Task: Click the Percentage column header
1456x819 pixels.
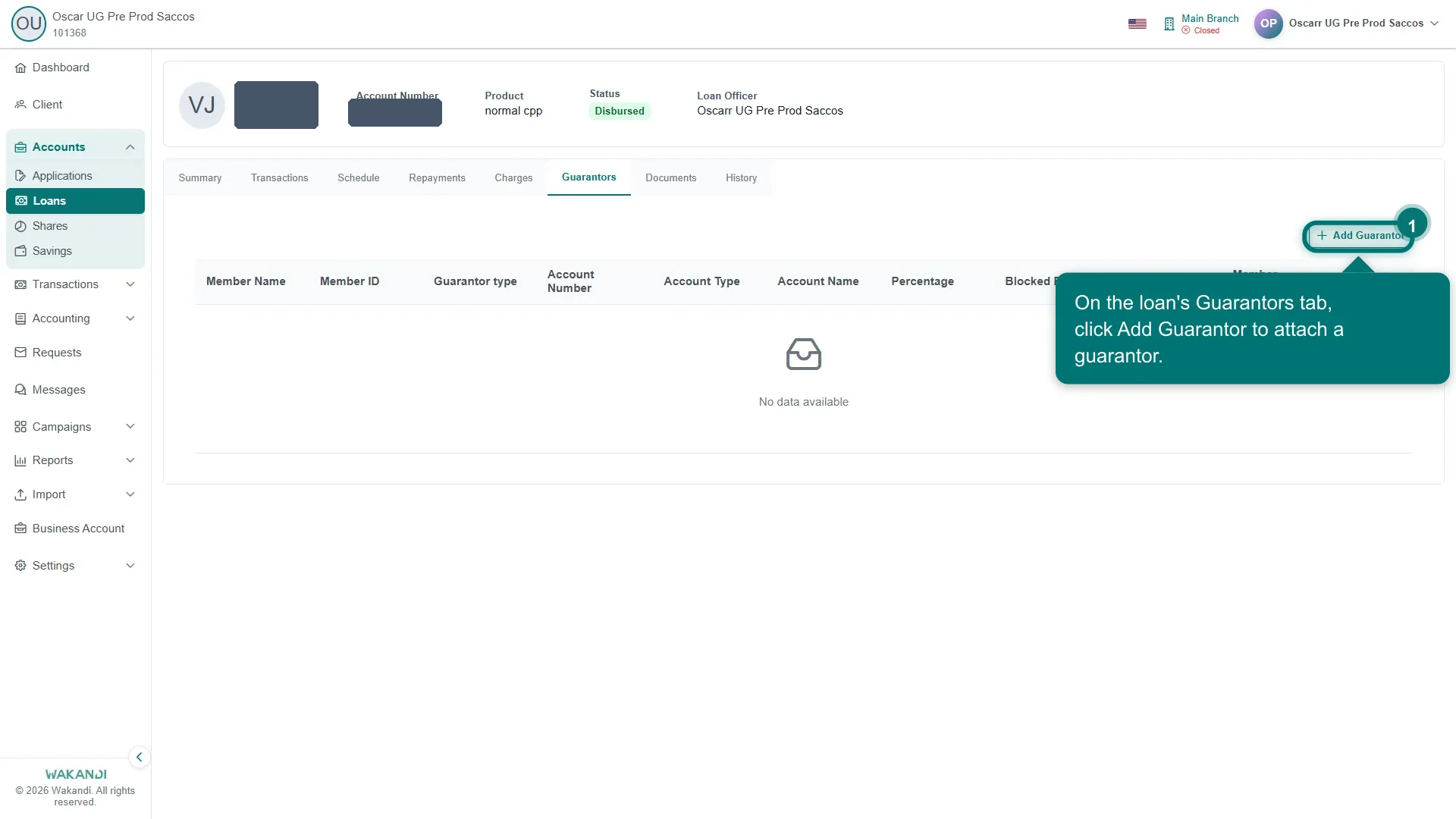Action: [923, 281]
